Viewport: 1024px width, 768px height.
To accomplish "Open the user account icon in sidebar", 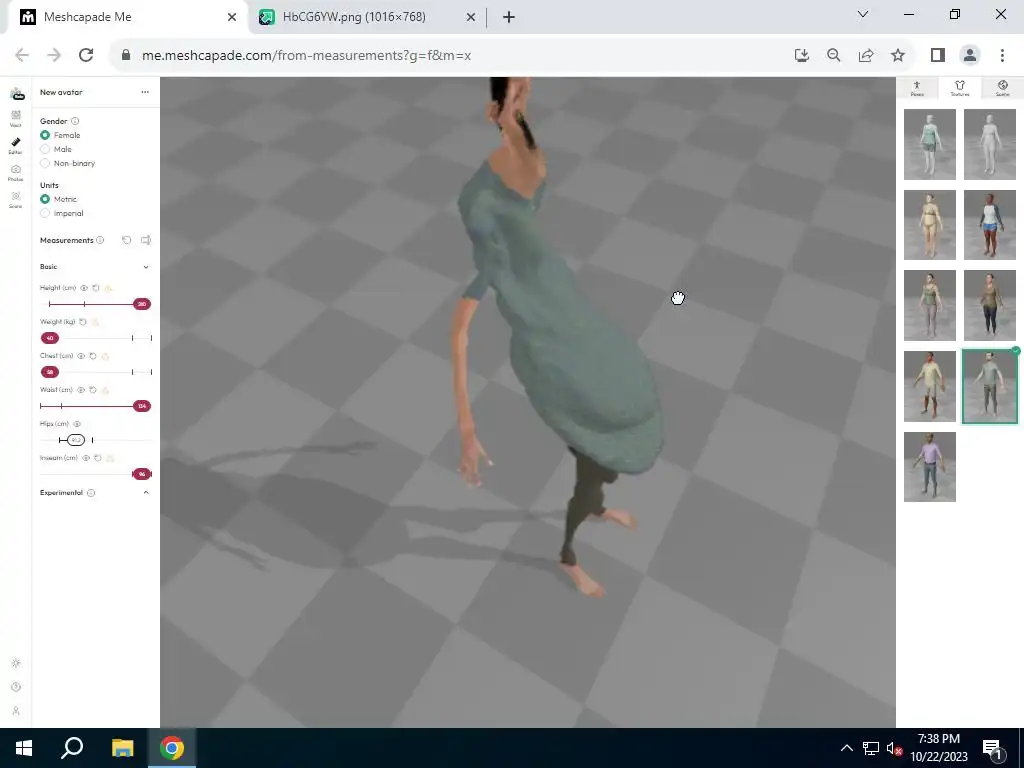I will (x=16, y=711).
